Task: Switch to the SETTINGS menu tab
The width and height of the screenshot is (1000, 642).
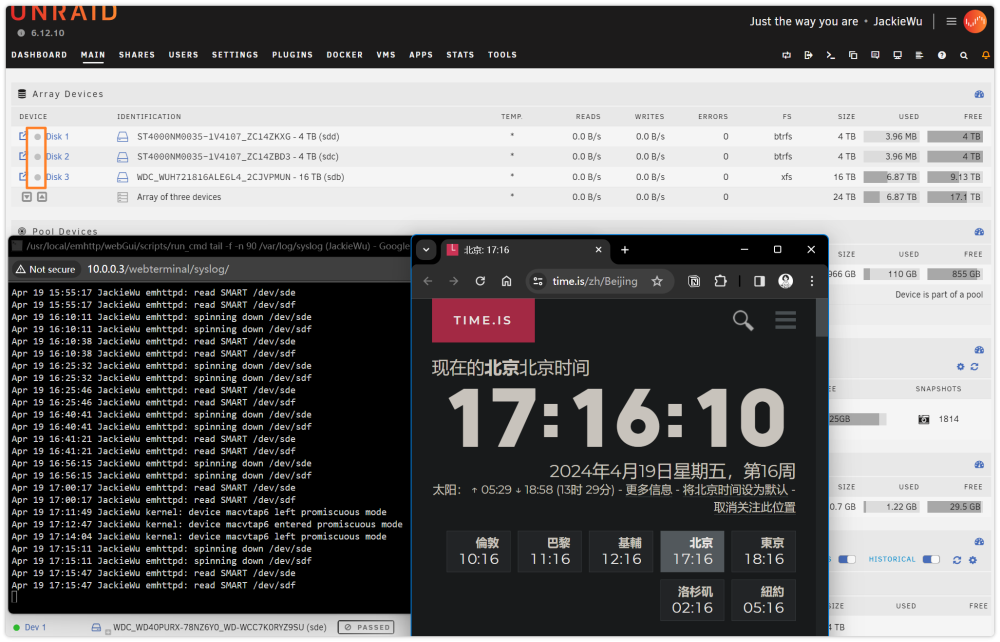Action: coord(235,55)
